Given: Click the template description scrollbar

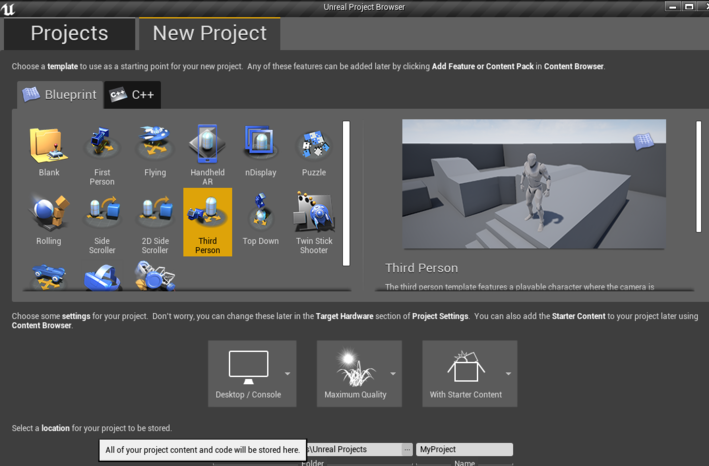Looking at the screenshot, I should coord(698,176).
